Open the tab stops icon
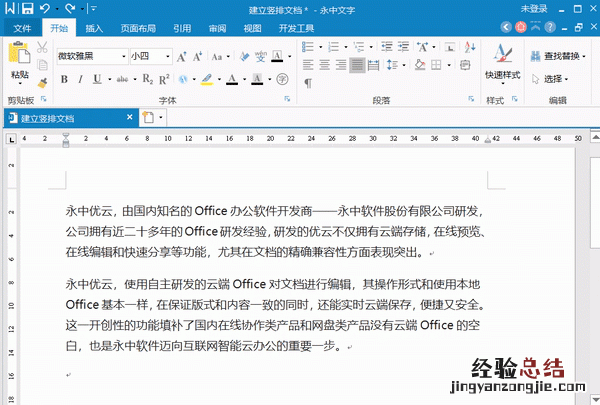 pos(450,47)
